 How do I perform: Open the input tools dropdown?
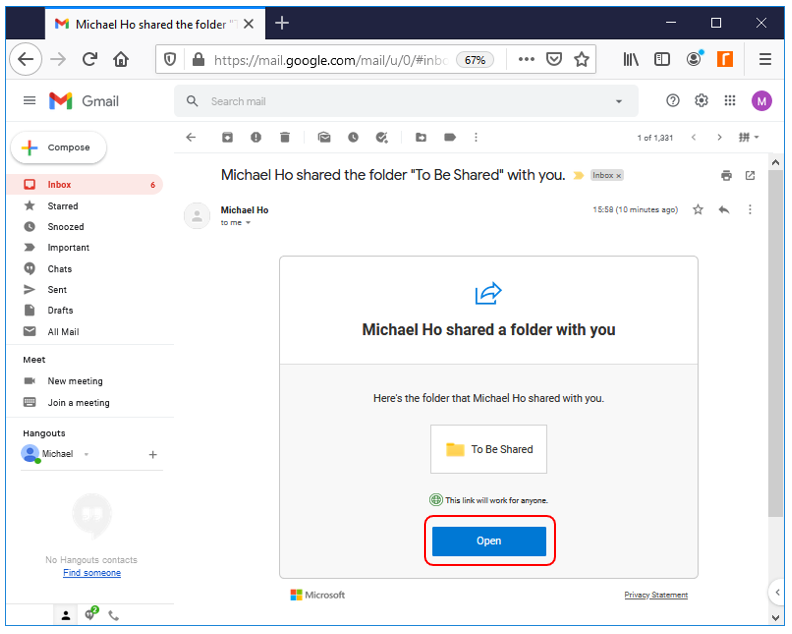point(749,137)
